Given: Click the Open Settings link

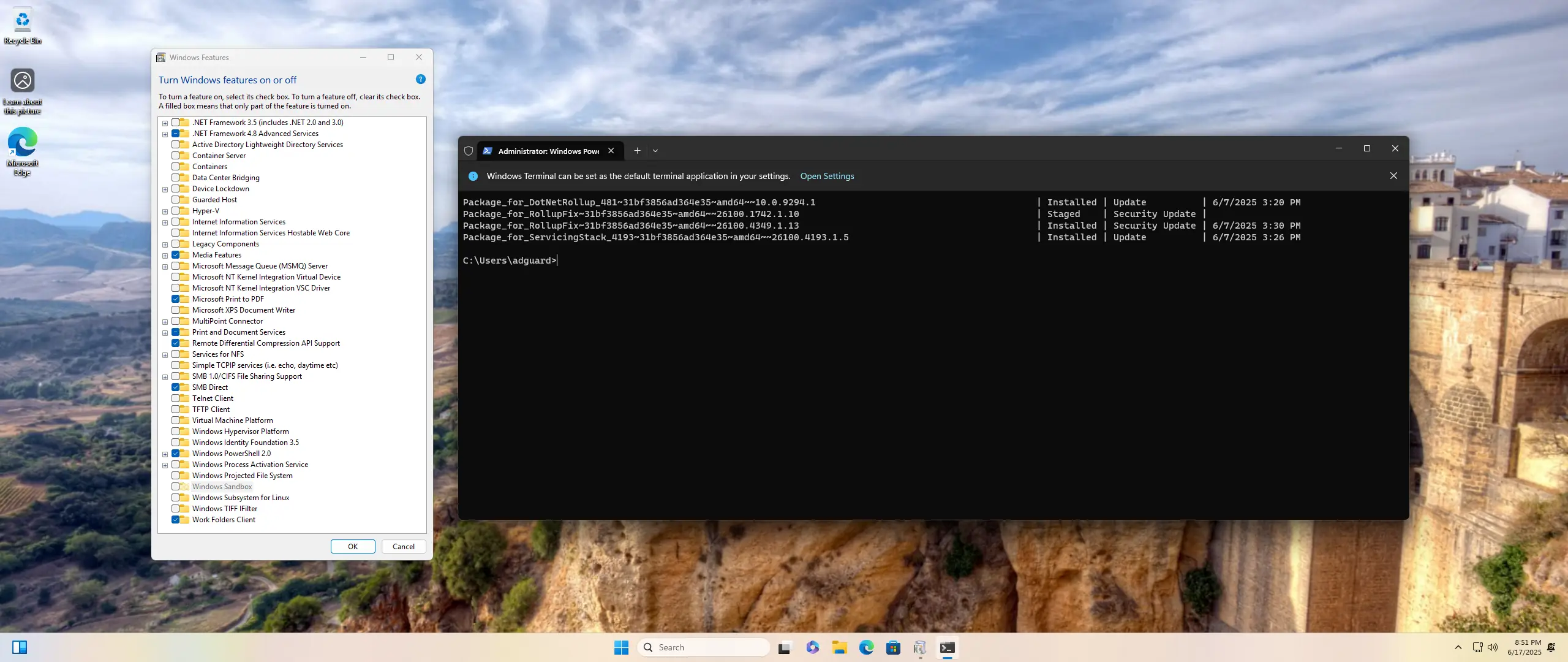Looking at the screenshot, I should [827, 176].
